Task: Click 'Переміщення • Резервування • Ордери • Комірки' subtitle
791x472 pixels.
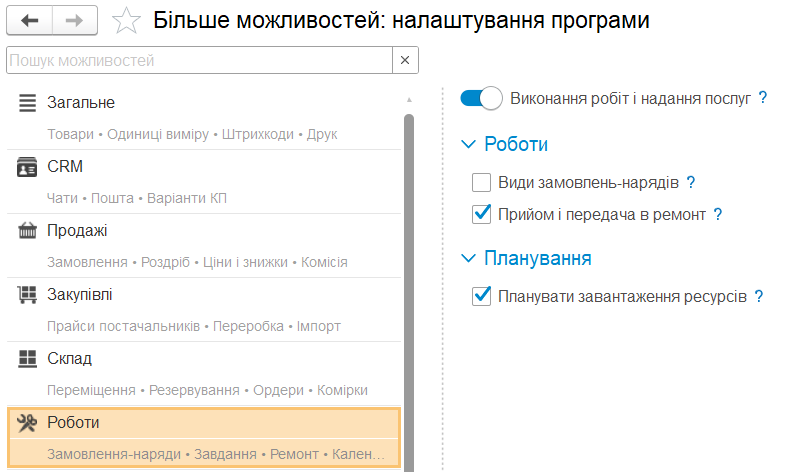Action: point(207,390)
